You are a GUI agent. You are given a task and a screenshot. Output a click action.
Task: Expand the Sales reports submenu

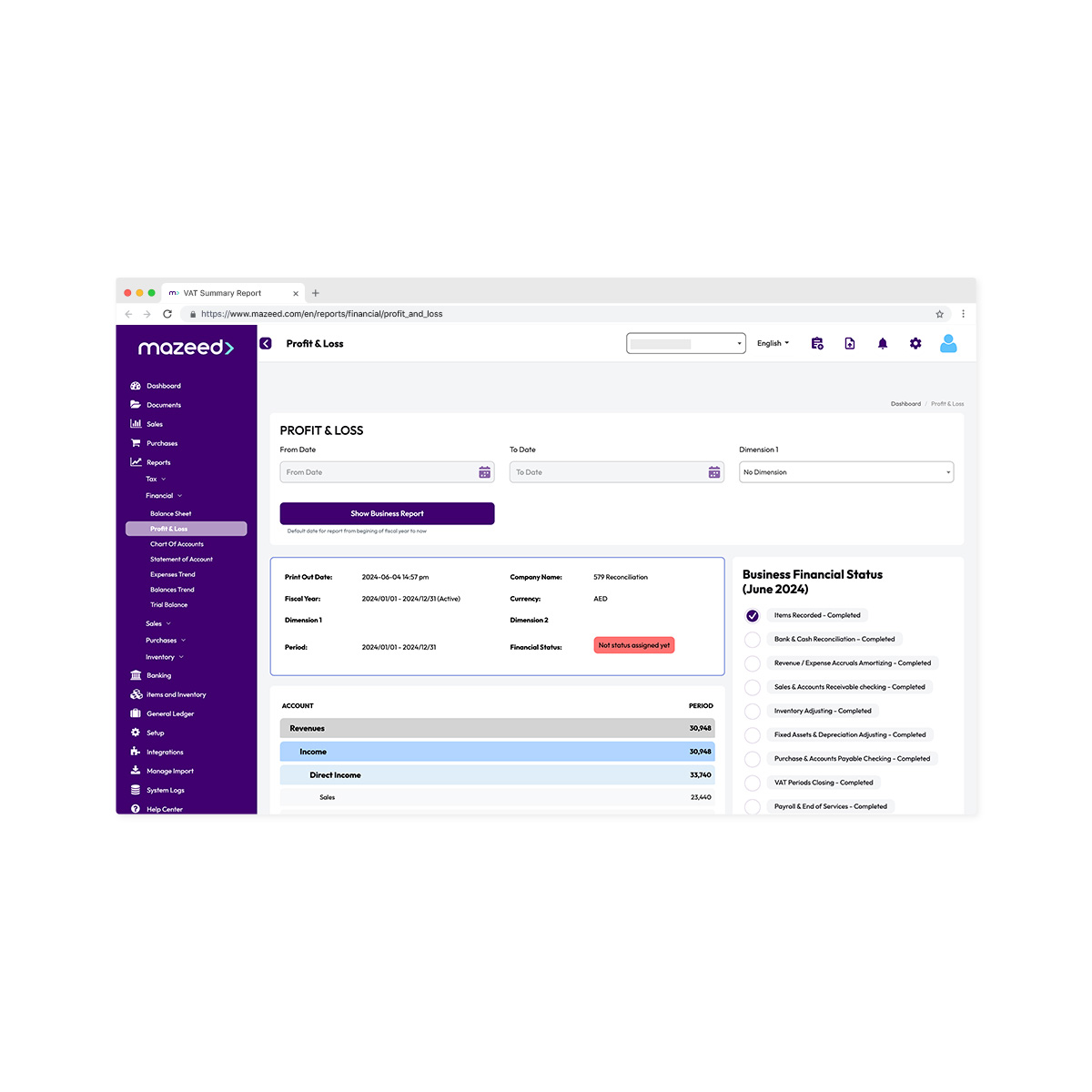pyautogui.click(x=158, y=623)
